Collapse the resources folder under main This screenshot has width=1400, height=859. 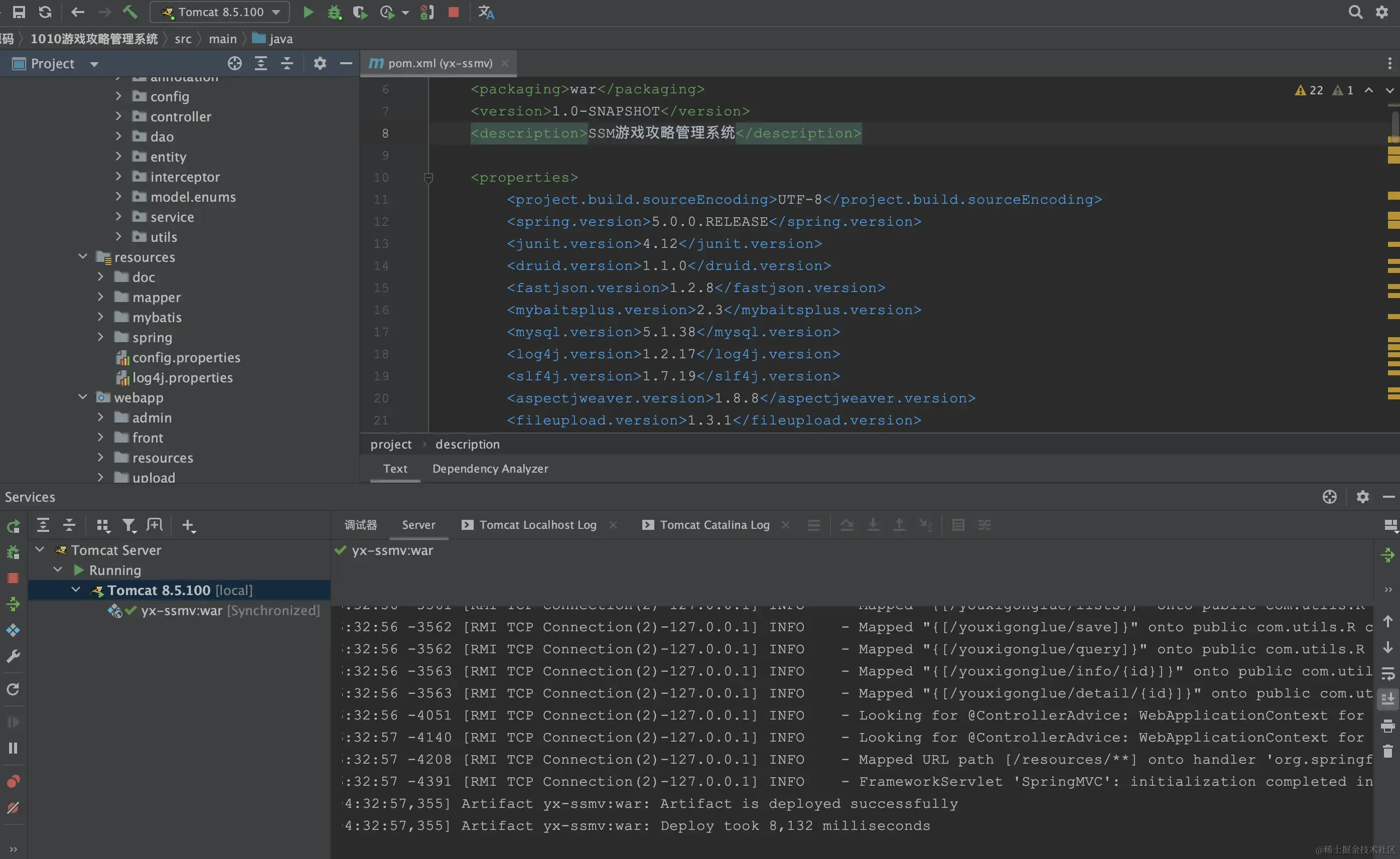[x=83, y=257]
